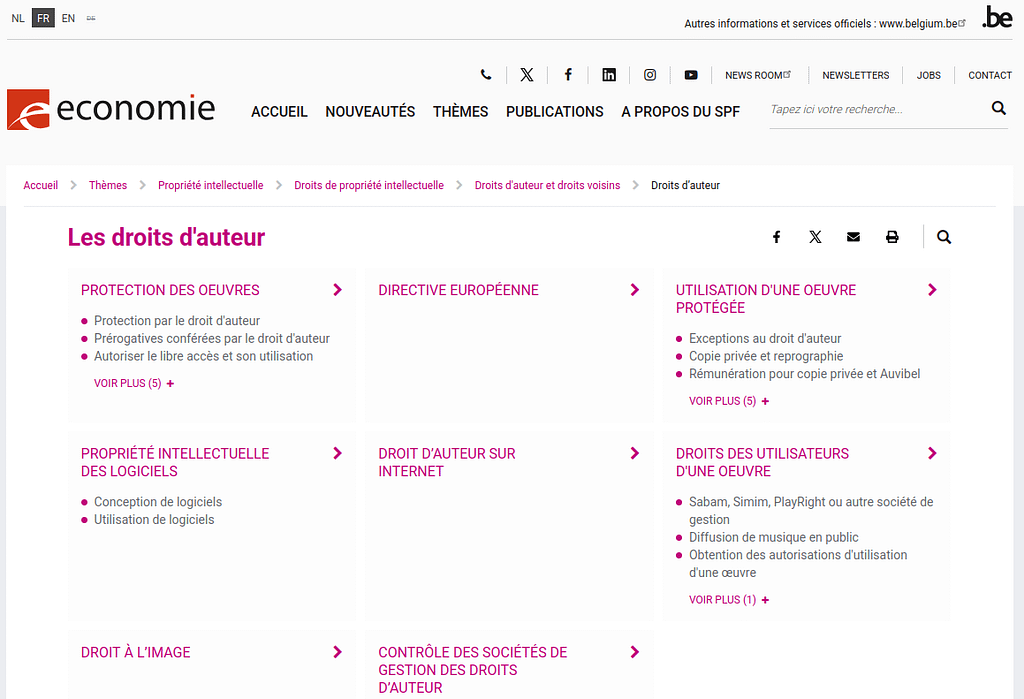The image size is (1024, 699).
Task: Open the Instagram icon in header
Action: (x=650, y=75)
